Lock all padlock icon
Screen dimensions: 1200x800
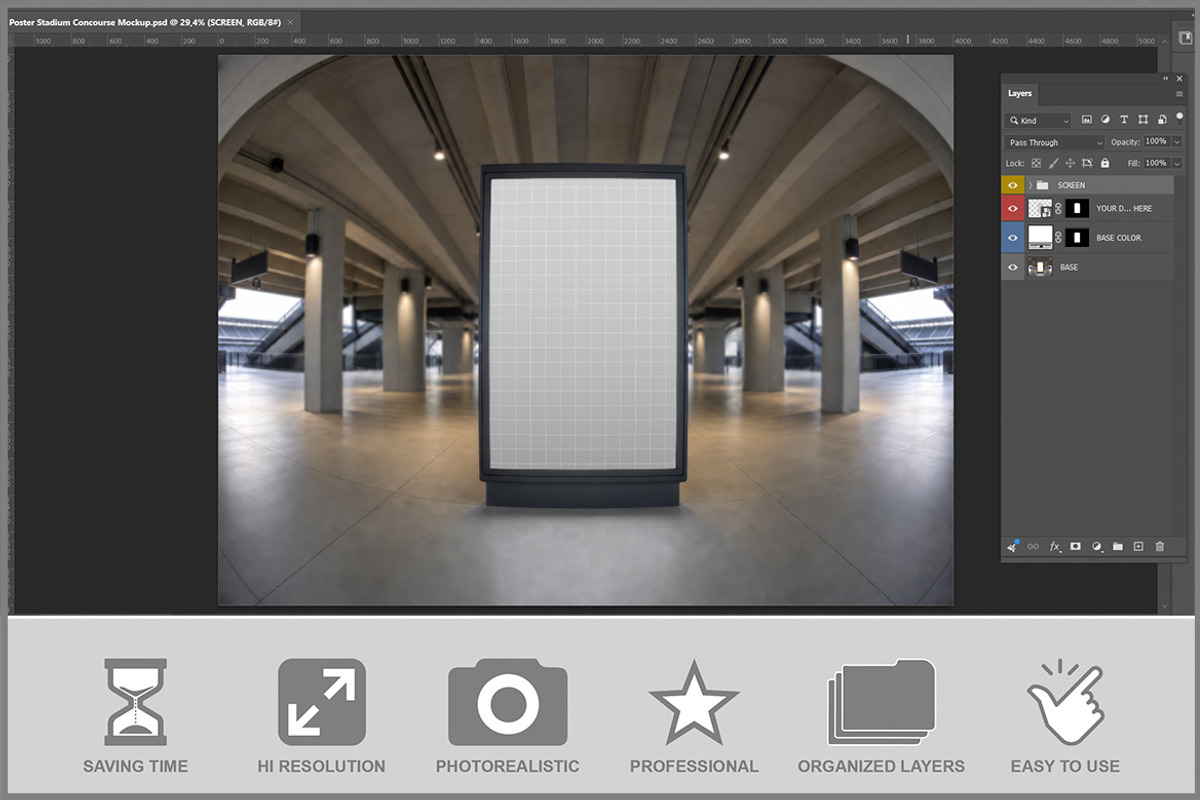(1104, 163)
